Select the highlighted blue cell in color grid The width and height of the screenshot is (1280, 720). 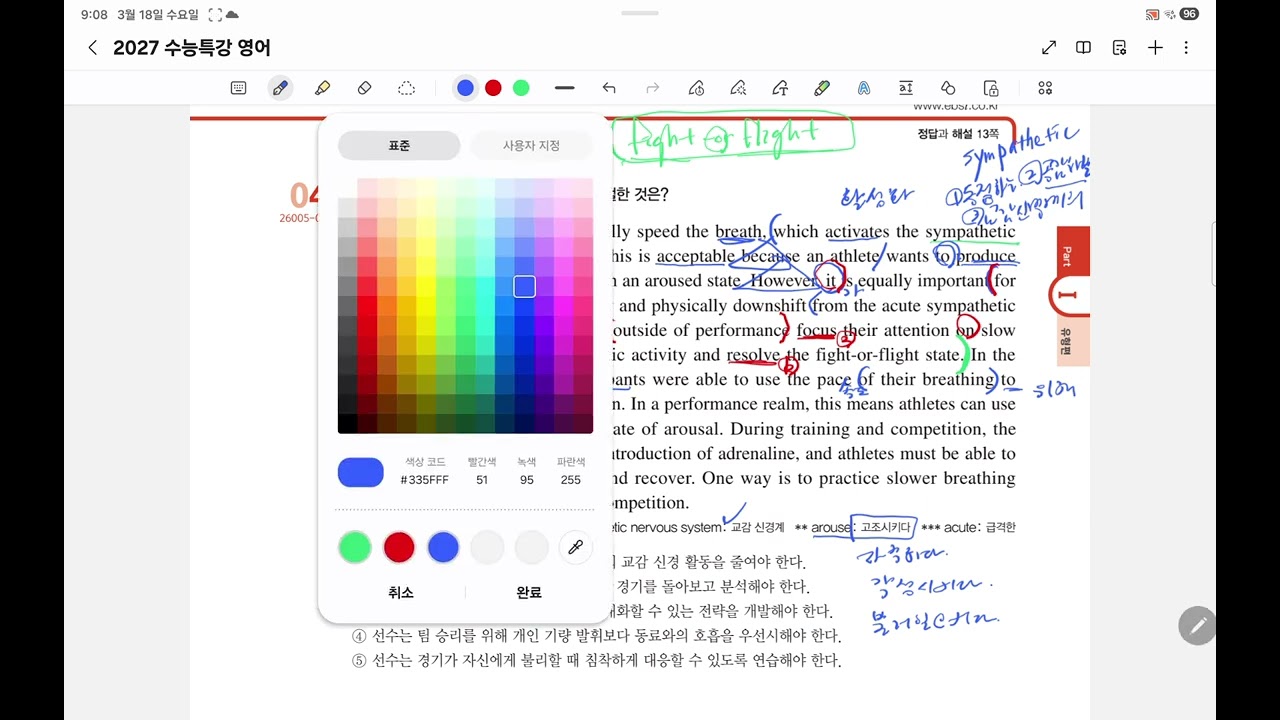[524, 287]
